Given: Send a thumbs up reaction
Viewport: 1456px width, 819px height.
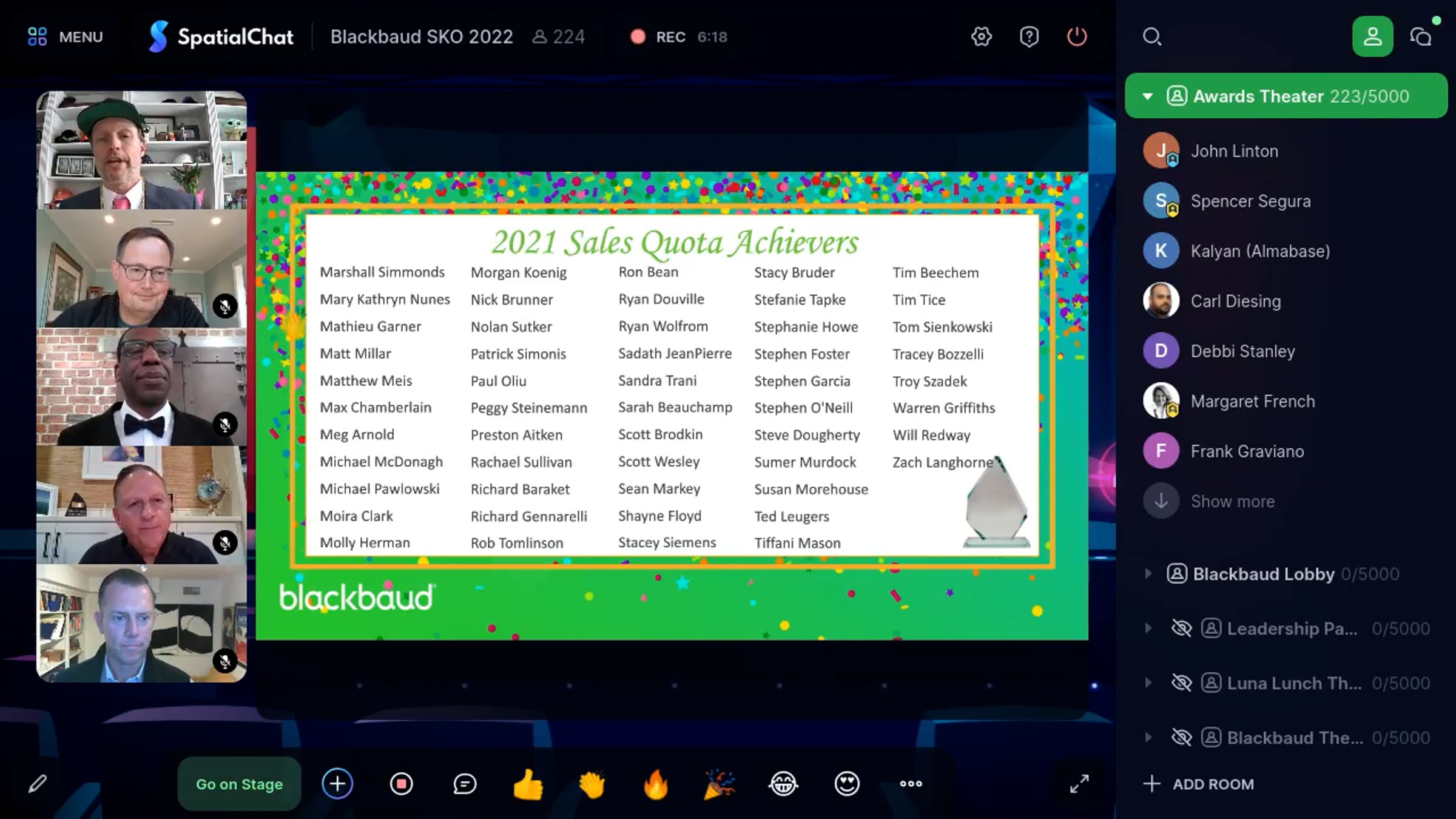Looking at the screenshot, I should [528, 784].
